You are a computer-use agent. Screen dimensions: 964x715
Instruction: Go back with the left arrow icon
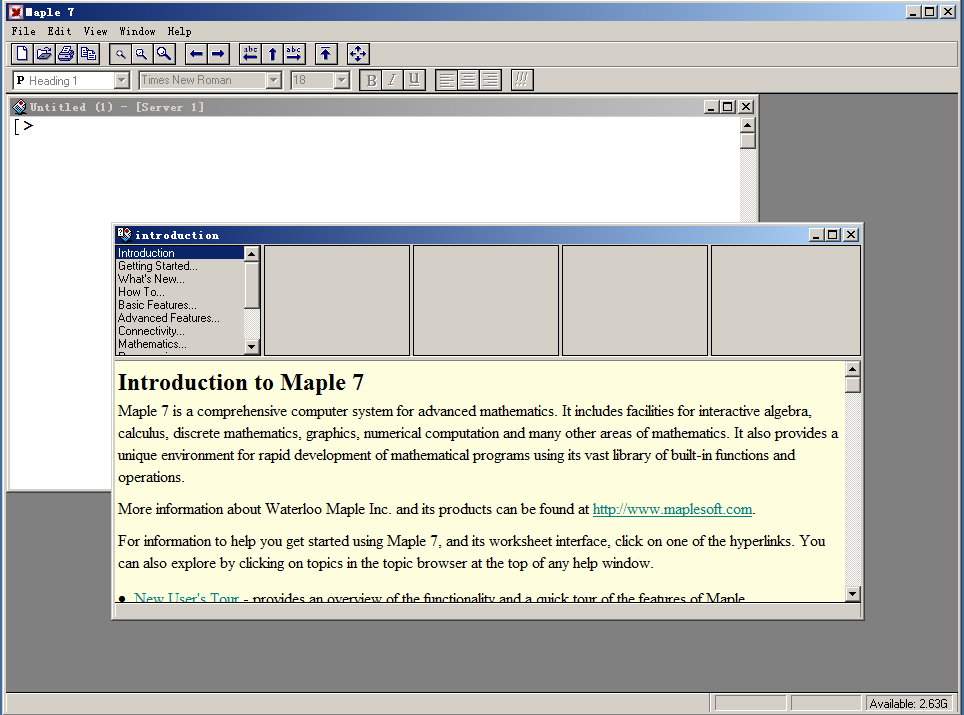pyautogui.click(x=196, y=54)
